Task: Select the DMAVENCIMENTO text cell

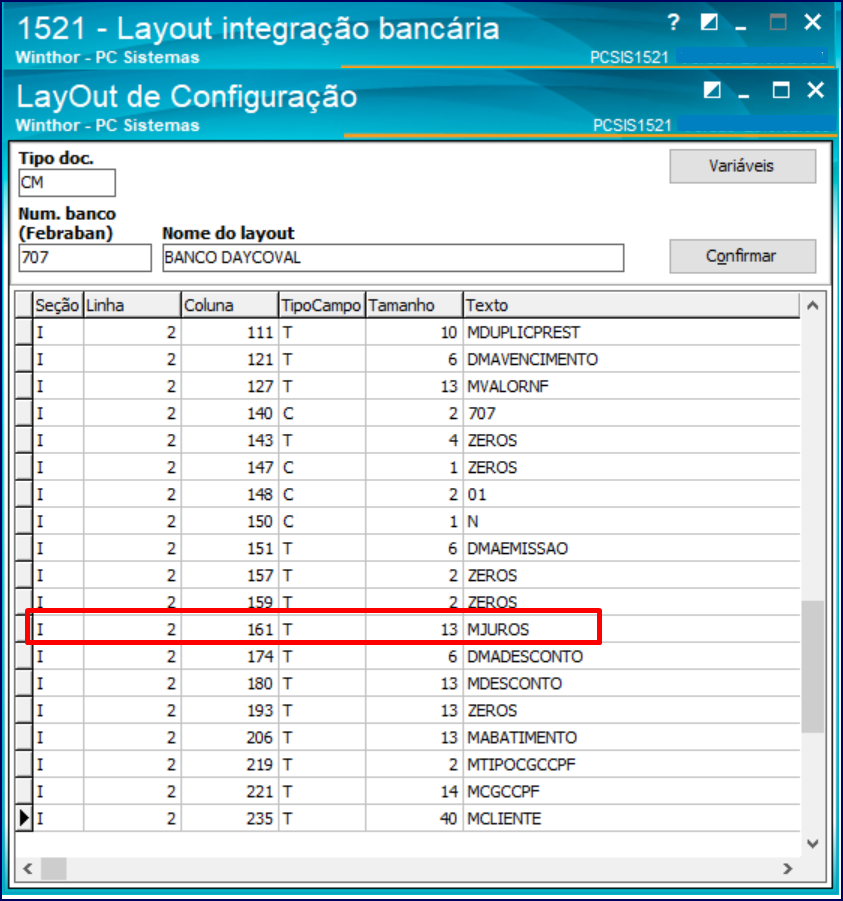Action: (632, 359)
